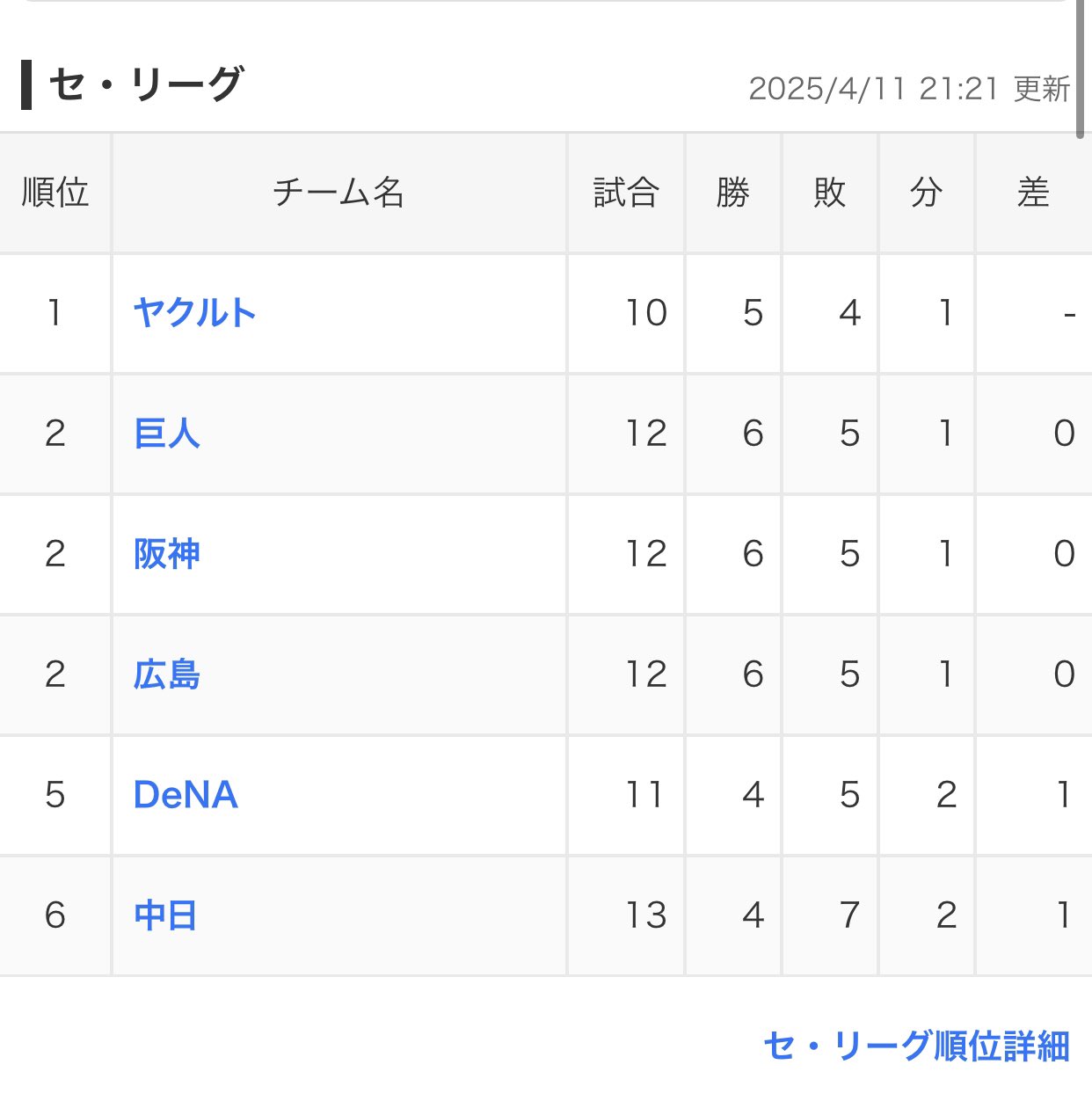Click the 差 column header
1092x1101 pixels.
[x=1034, y=193]
